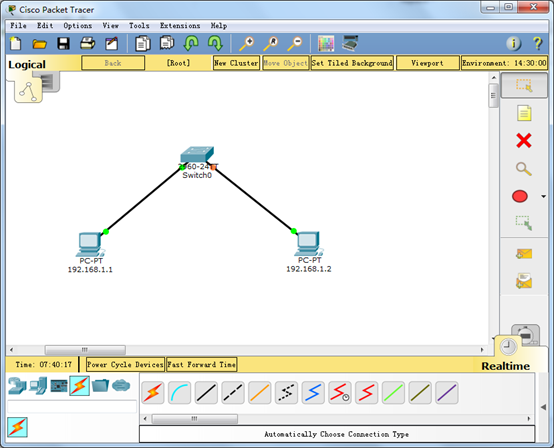Select the Multiuser Connection cloud category
554x448 pixels.
(x=121, y=385)
